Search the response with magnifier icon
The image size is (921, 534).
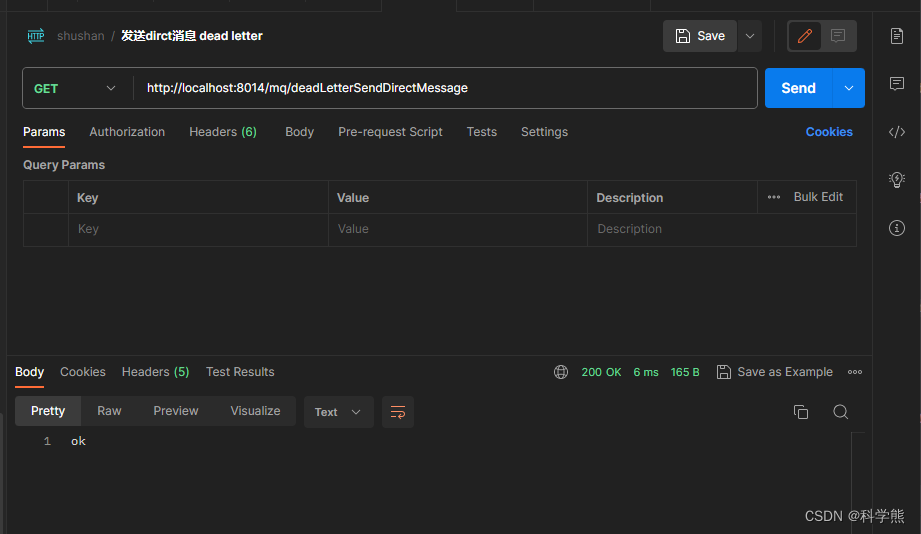point(840,412)
